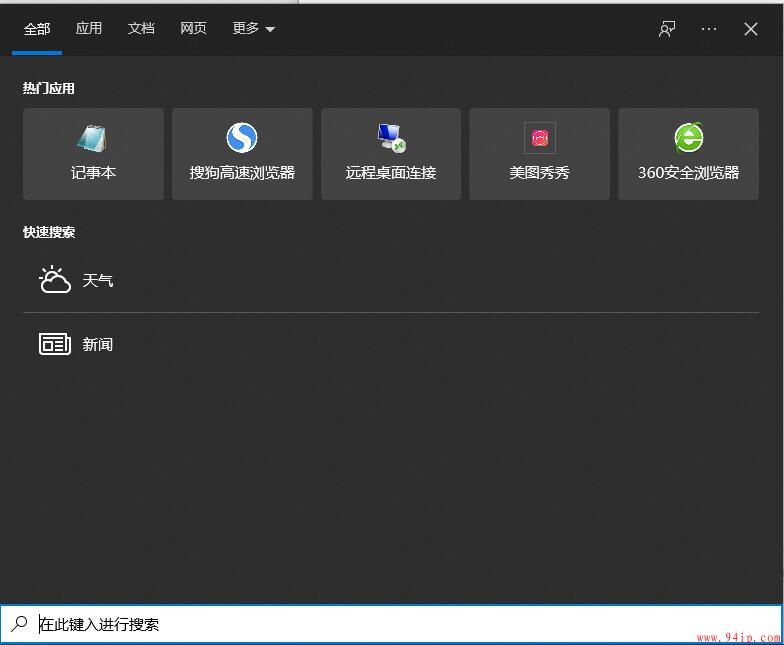Switch to the 文档 tab

141,28
